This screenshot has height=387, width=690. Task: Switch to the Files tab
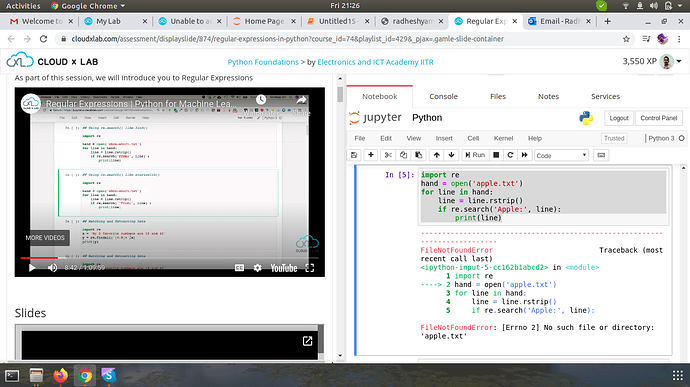498,96
